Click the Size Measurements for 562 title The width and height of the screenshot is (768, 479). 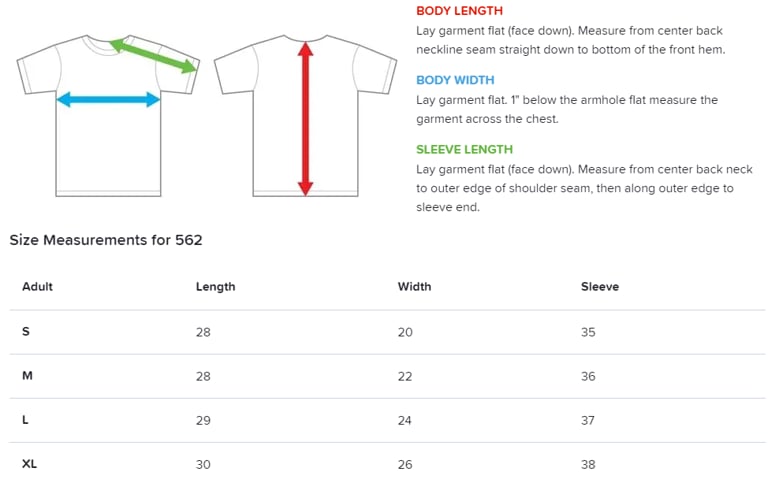point(106,240)
